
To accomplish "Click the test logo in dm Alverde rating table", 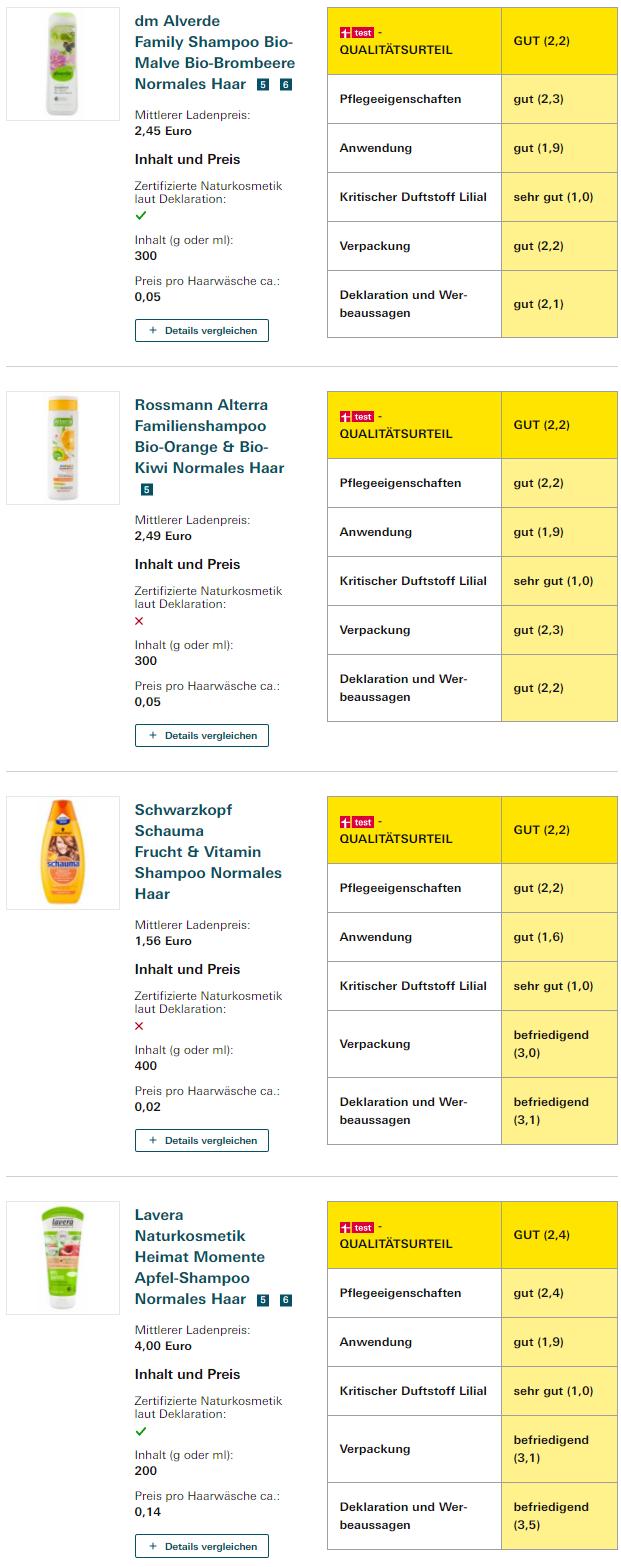I will 357,33.
